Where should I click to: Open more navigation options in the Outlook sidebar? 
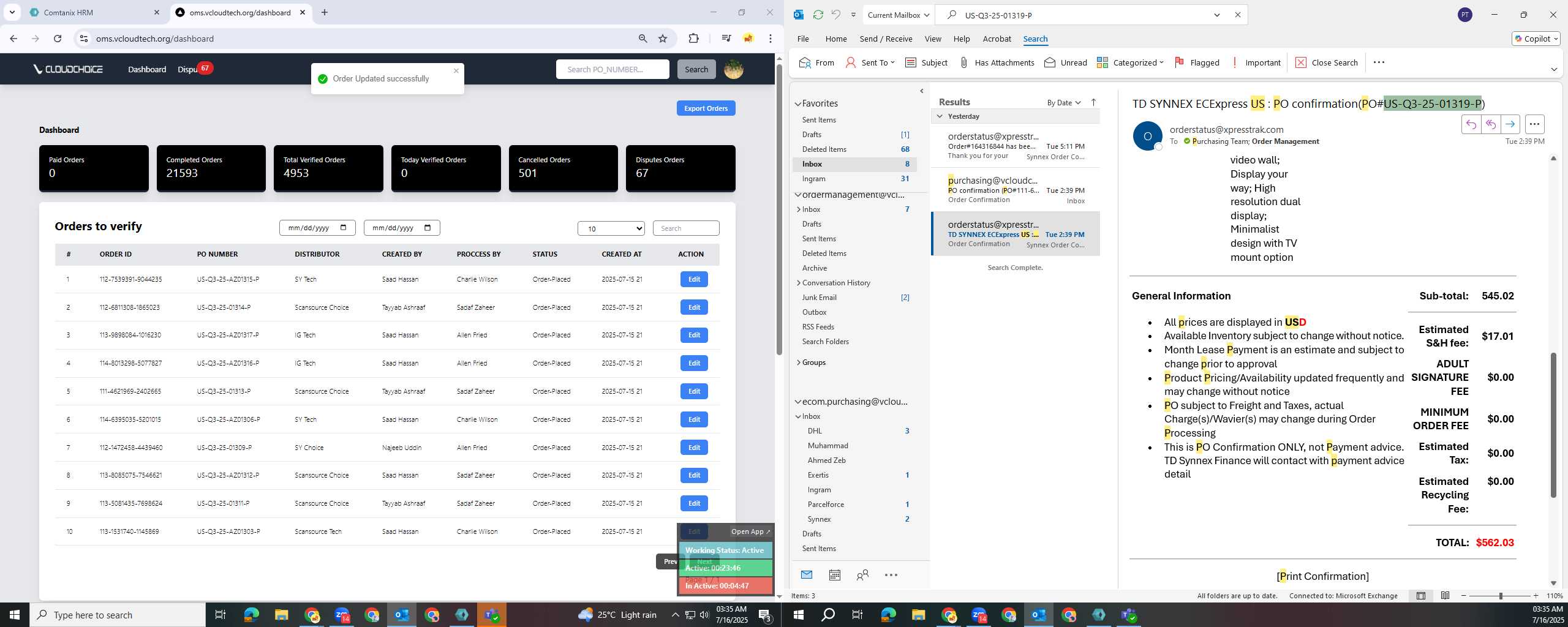coord(891,575)
